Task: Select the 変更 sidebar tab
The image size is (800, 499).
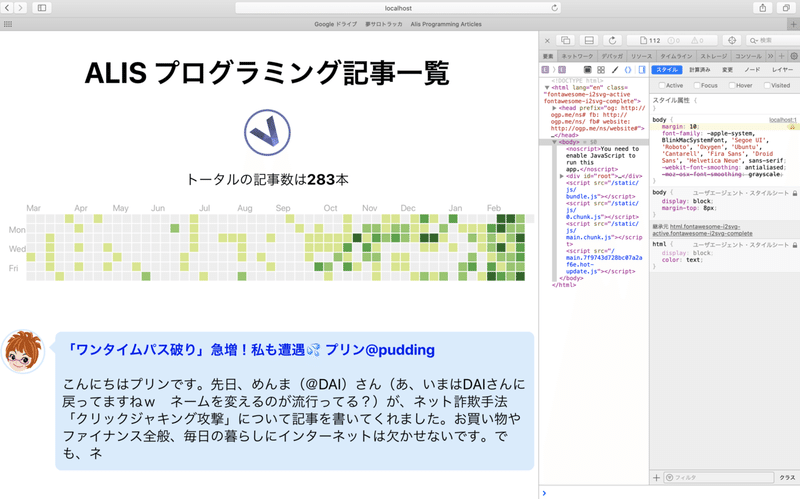Action: tap(727, 69)
